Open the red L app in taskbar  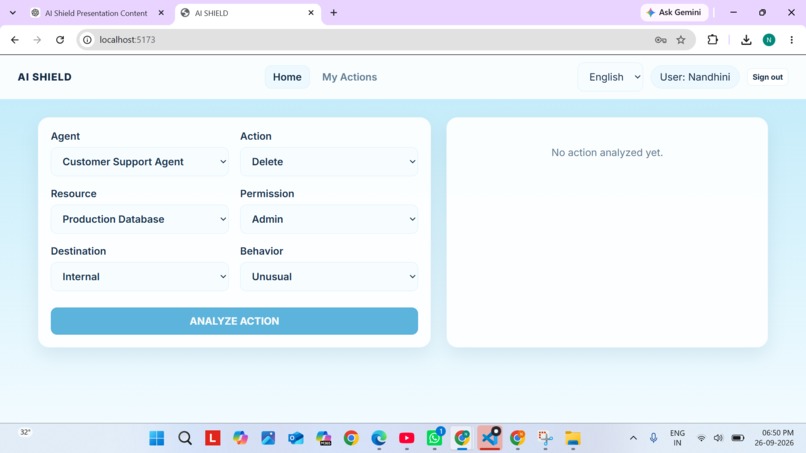pos(213,438)
